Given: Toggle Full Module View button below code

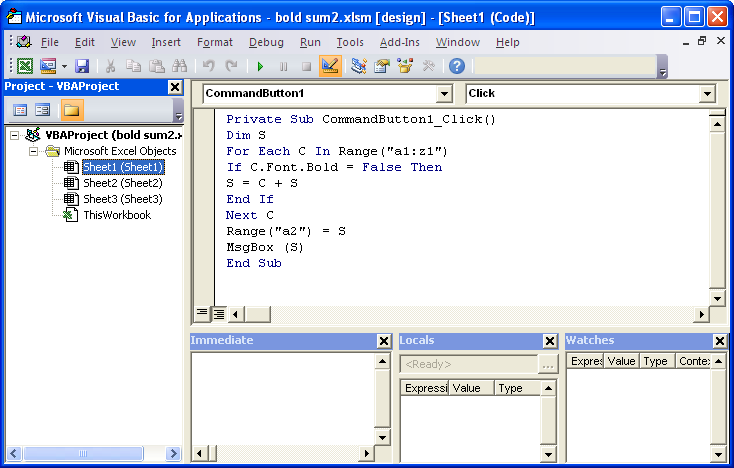Looking at the screenshot, I should click(219, 314).
